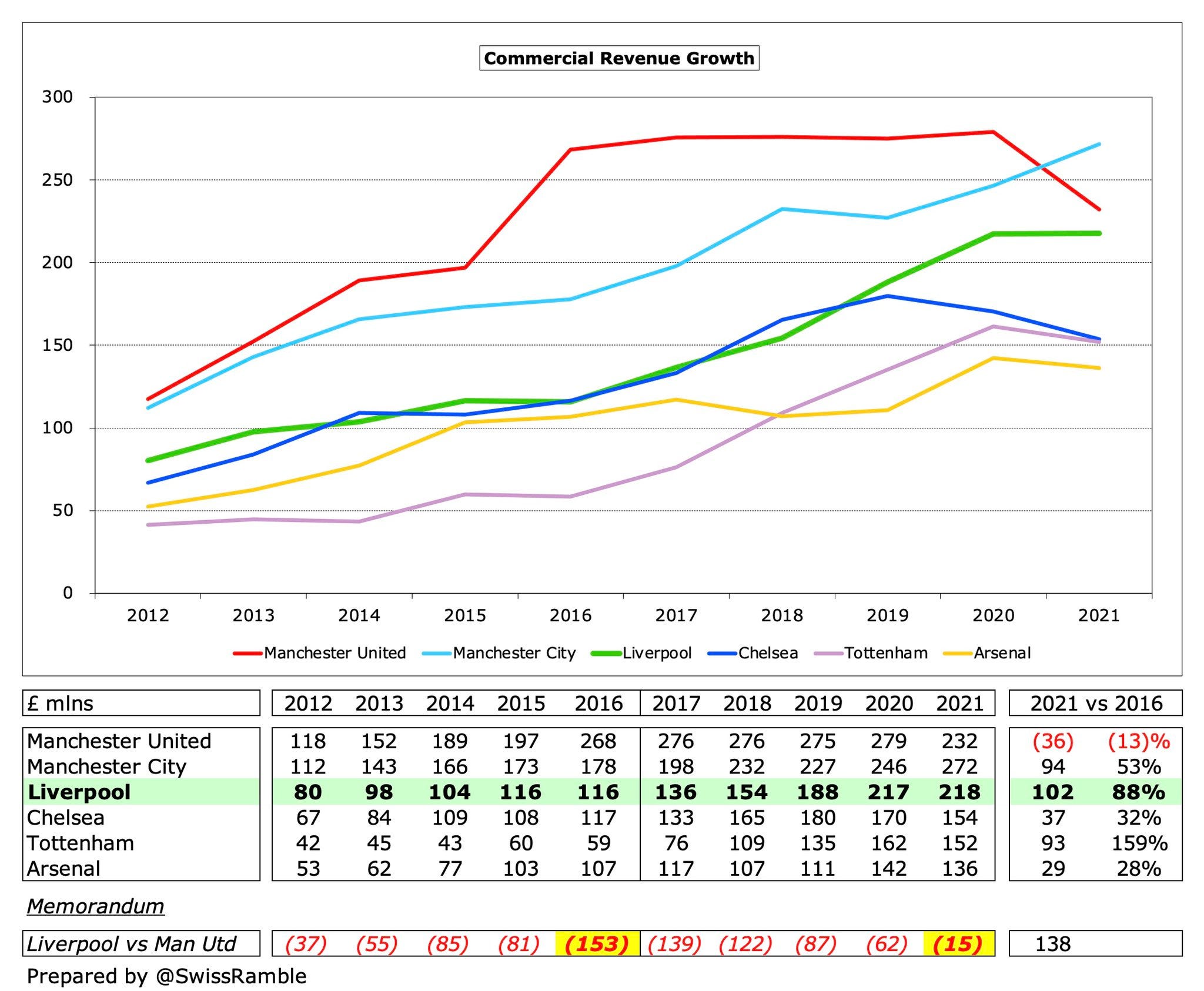The width and height of the screenshot is (1204, 991).
Task: Click Manchester United's red (36) change value
Action: [1053, 741]
